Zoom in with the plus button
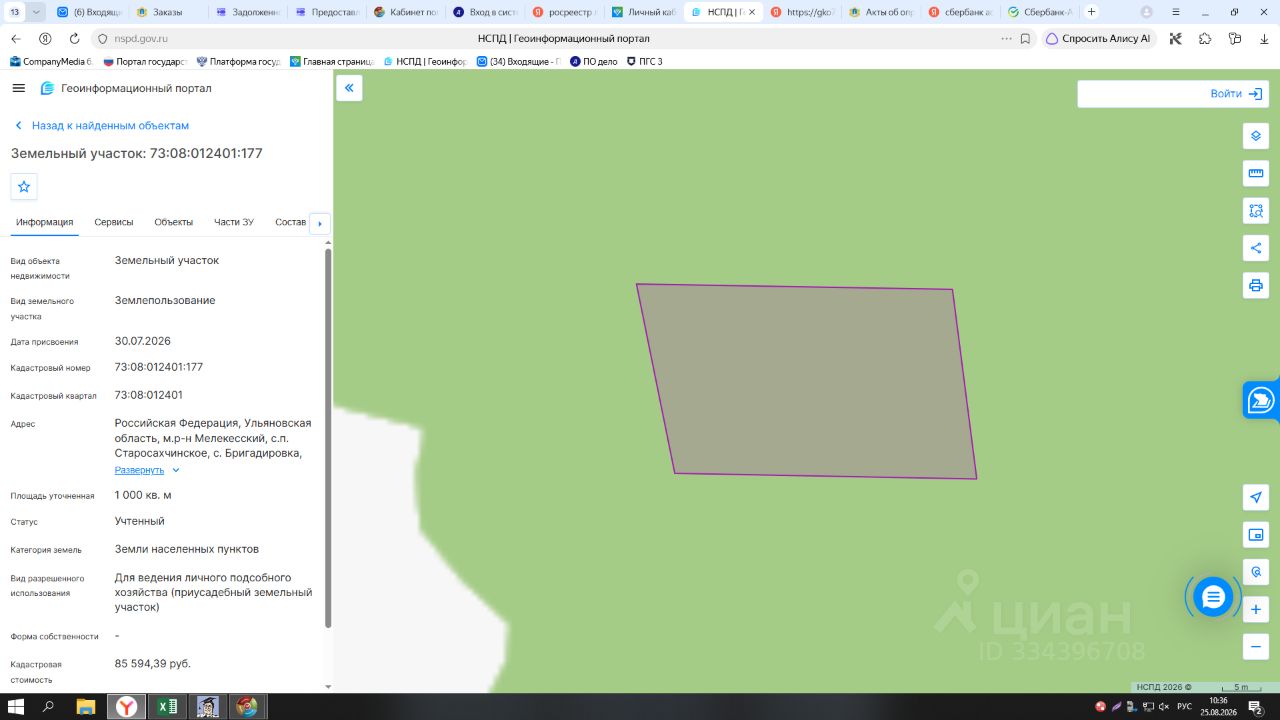Image resolution: width=1280 pixels, height=720 pixels. click(x=1256, y=609)
